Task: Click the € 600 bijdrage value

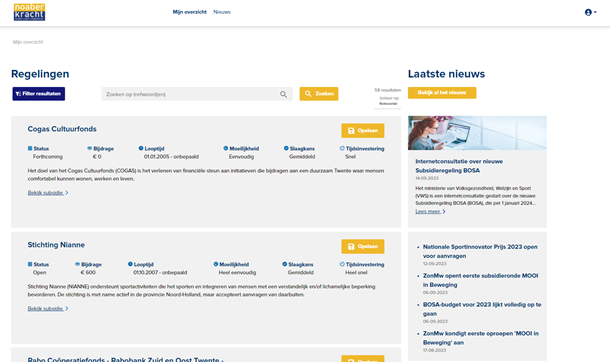Action: (x=88, y=273)
